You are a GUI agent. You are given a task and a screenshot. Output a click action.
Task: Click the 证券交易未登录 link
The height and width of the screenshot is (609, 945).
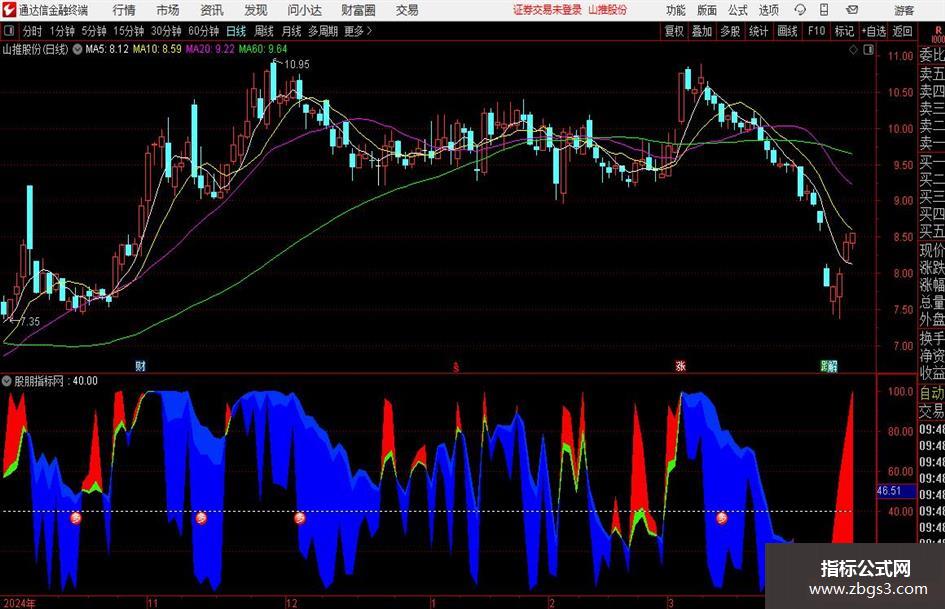(x=547, y=10)
